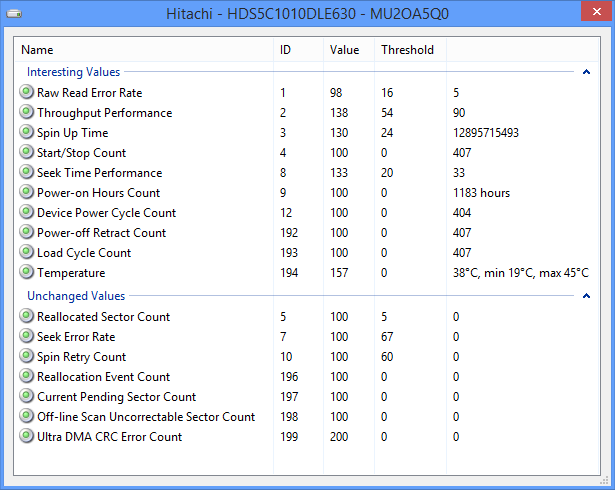Select the Ultra DMA CRC Error Count row name
Viewport: 615px width, 490px height.
(109, 437)
